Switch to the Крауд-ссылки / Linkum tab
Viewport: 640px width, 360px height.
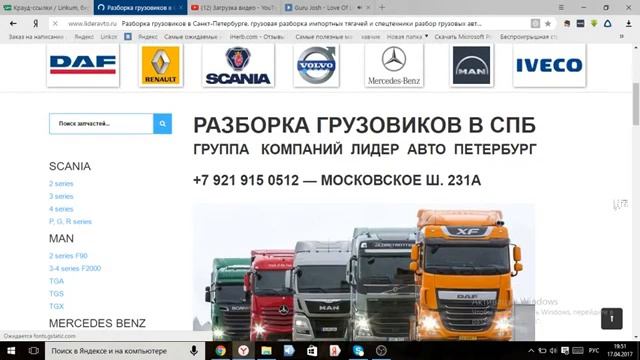click(x=46, y=7)
